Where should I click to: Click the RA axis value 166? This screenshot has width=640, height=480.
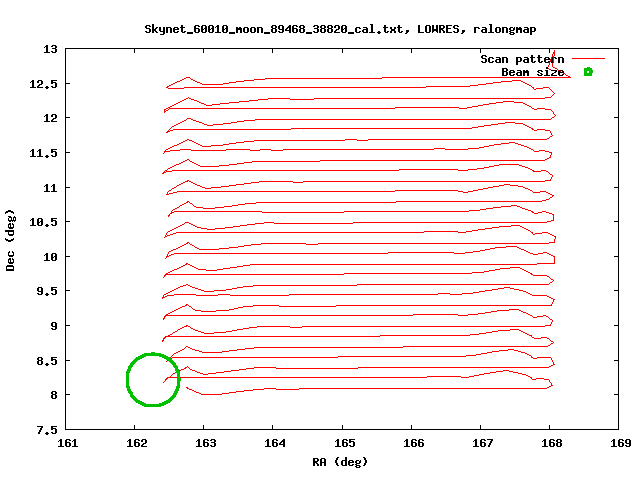(x=413, y=443)
